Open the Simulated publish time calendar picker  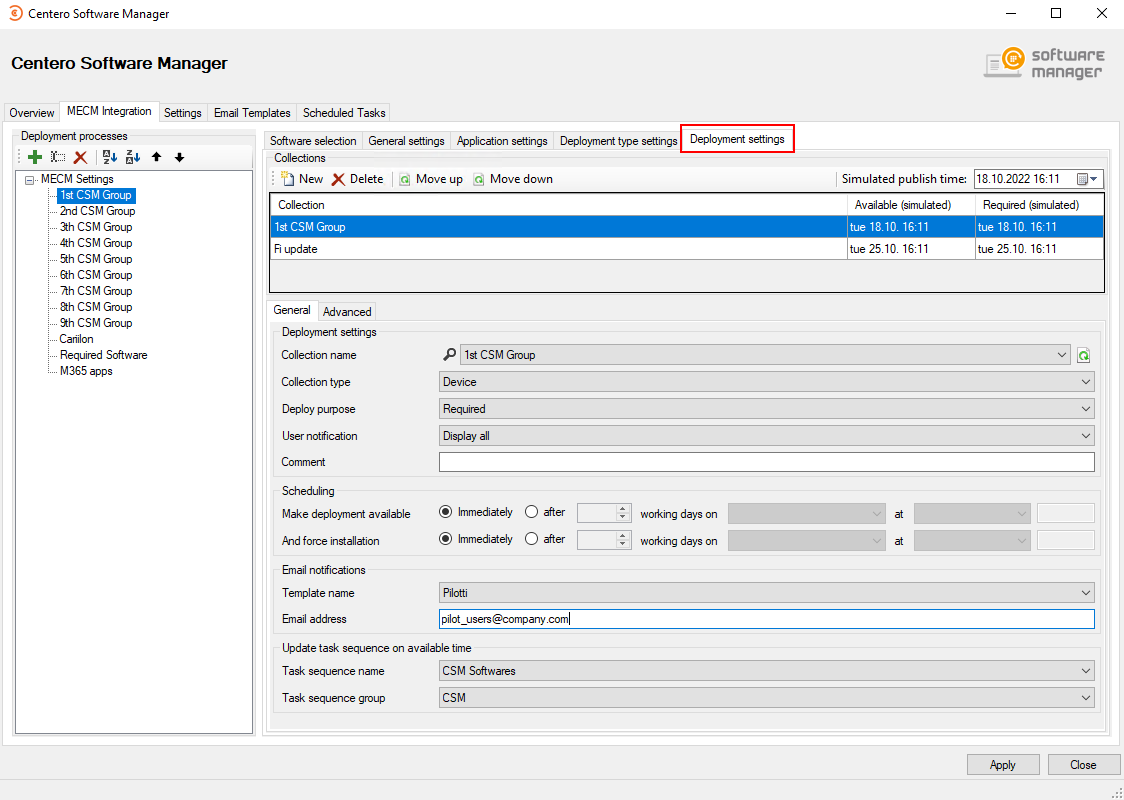pos(1087,179)
